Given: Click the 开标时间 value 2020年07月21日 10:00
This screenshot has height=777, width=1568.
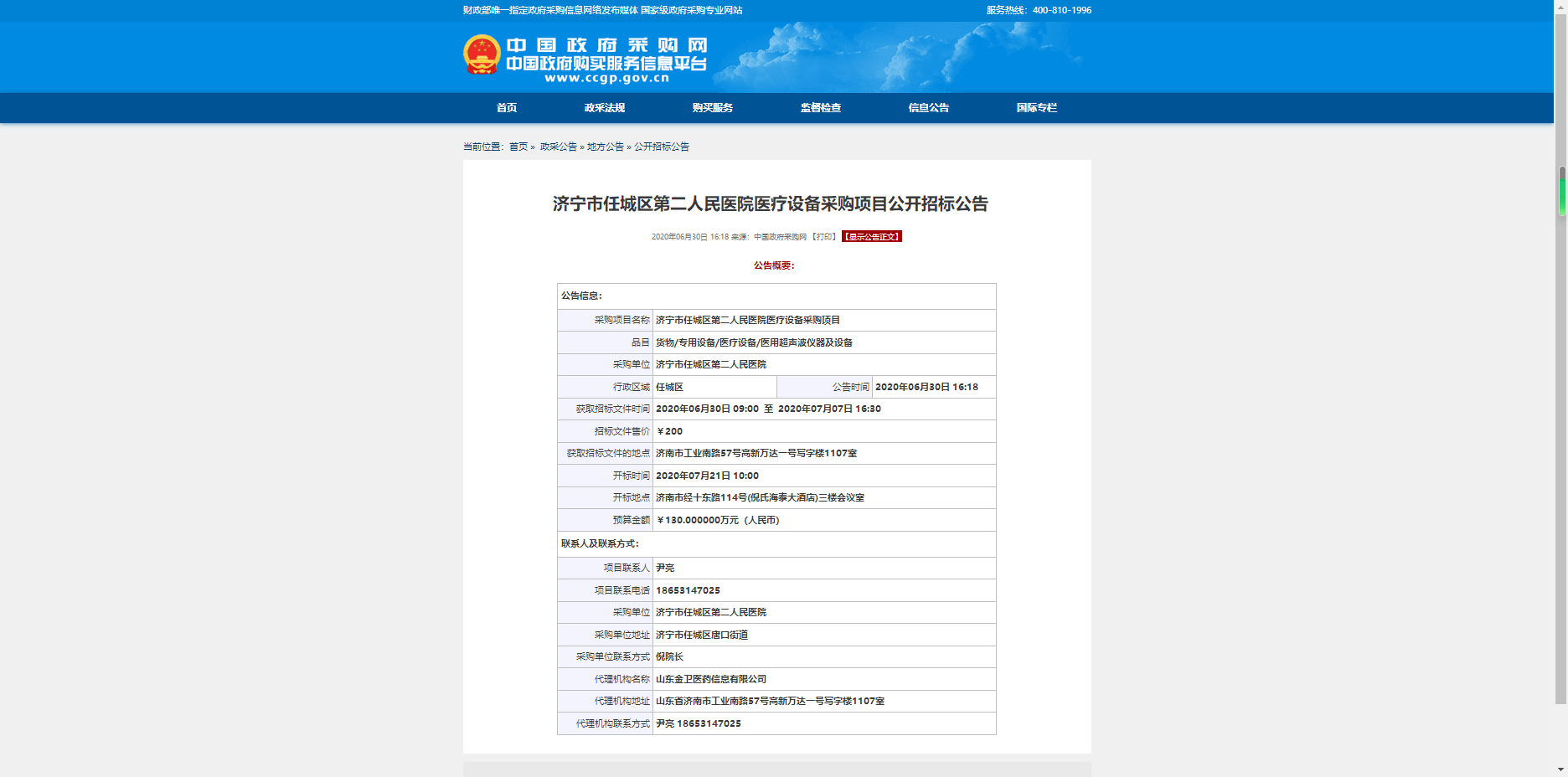Looking at the screenshot, I should point(707,476).
